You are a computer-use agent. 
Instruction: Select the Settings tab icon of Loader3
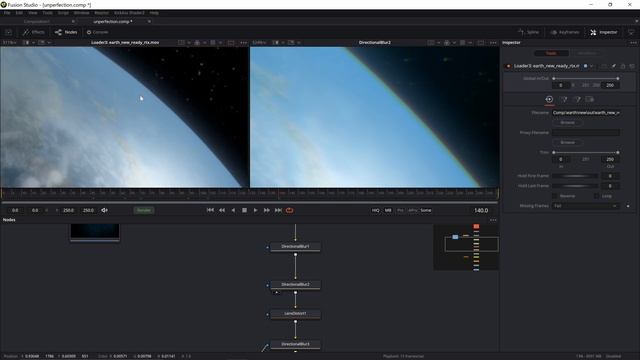point(590,99)
